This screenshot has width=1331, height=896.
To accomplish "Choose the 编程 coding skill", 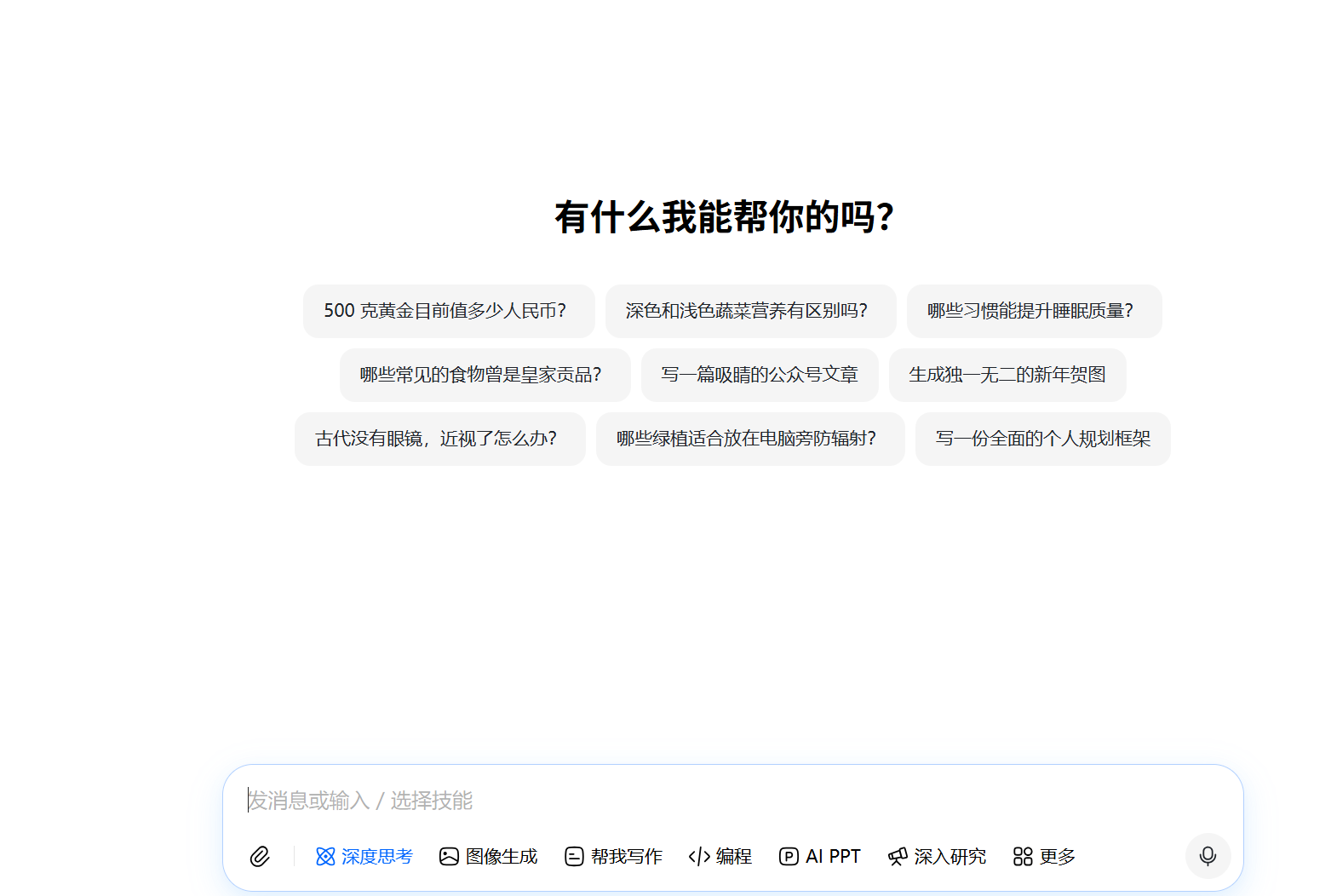I will click(720, 856).
